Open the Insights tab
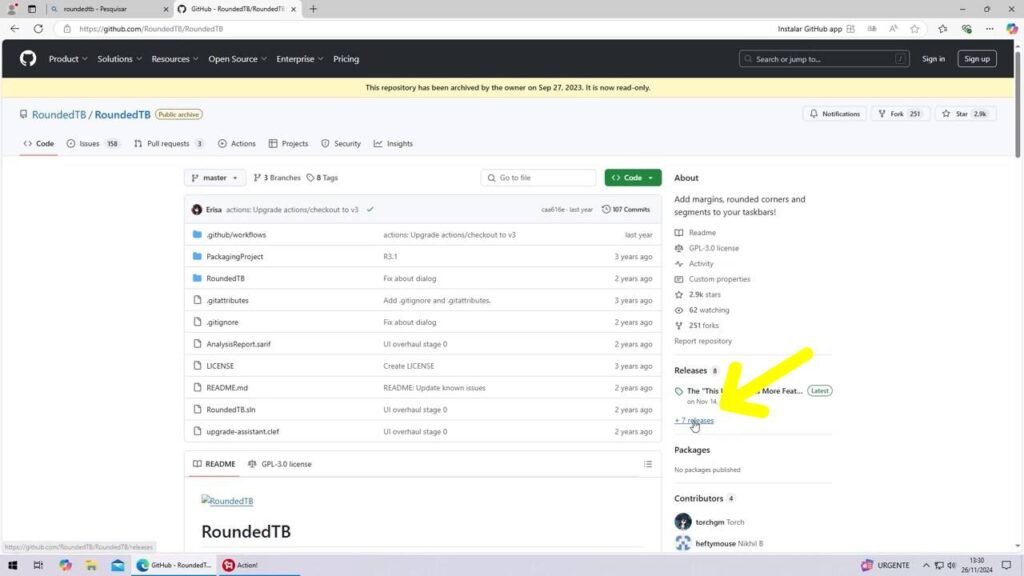Screen dimensions: 1024x576 click(393, 144)
